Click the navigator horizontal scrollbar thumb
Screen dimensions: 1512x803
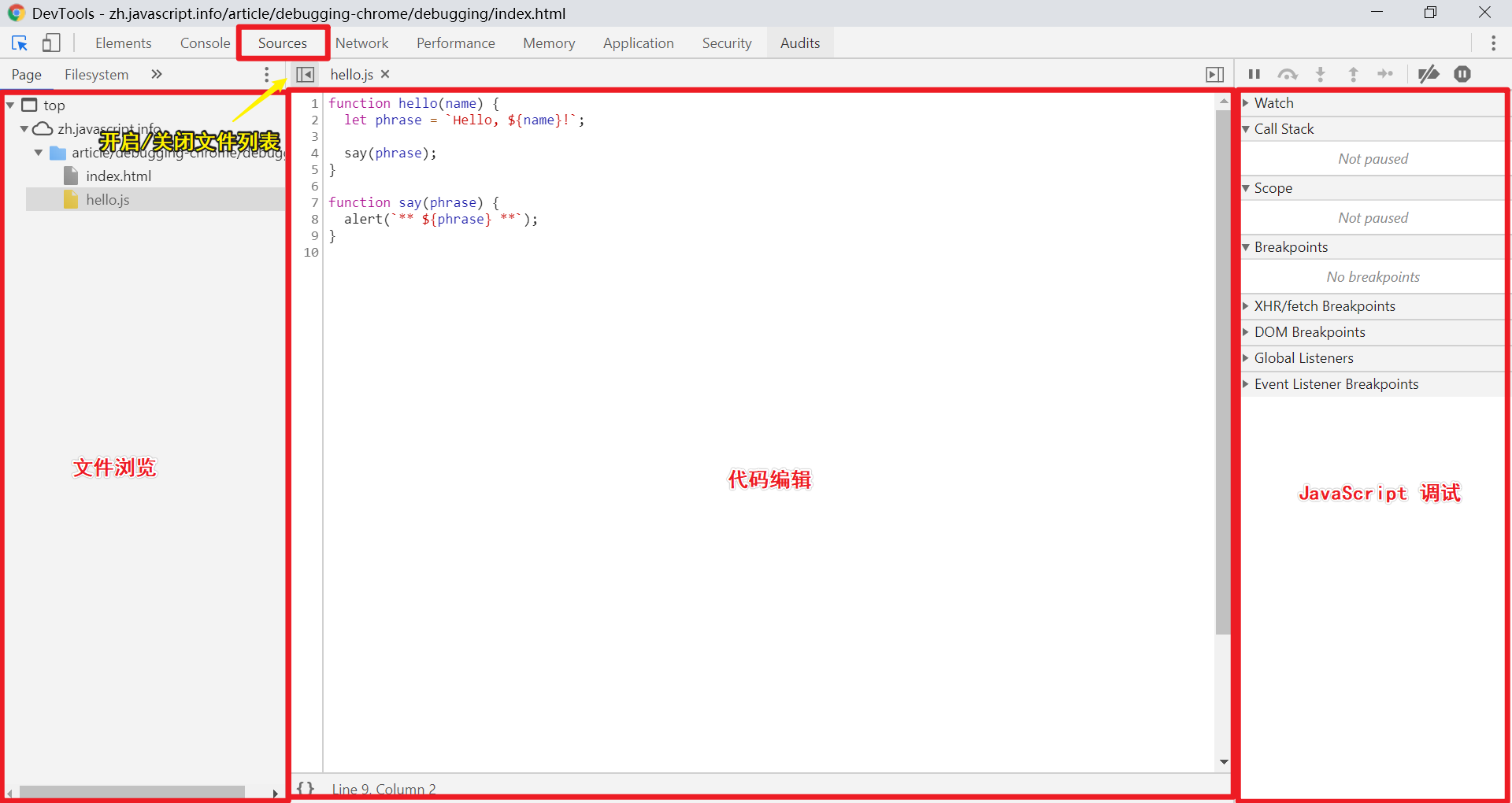pos(132,792)
